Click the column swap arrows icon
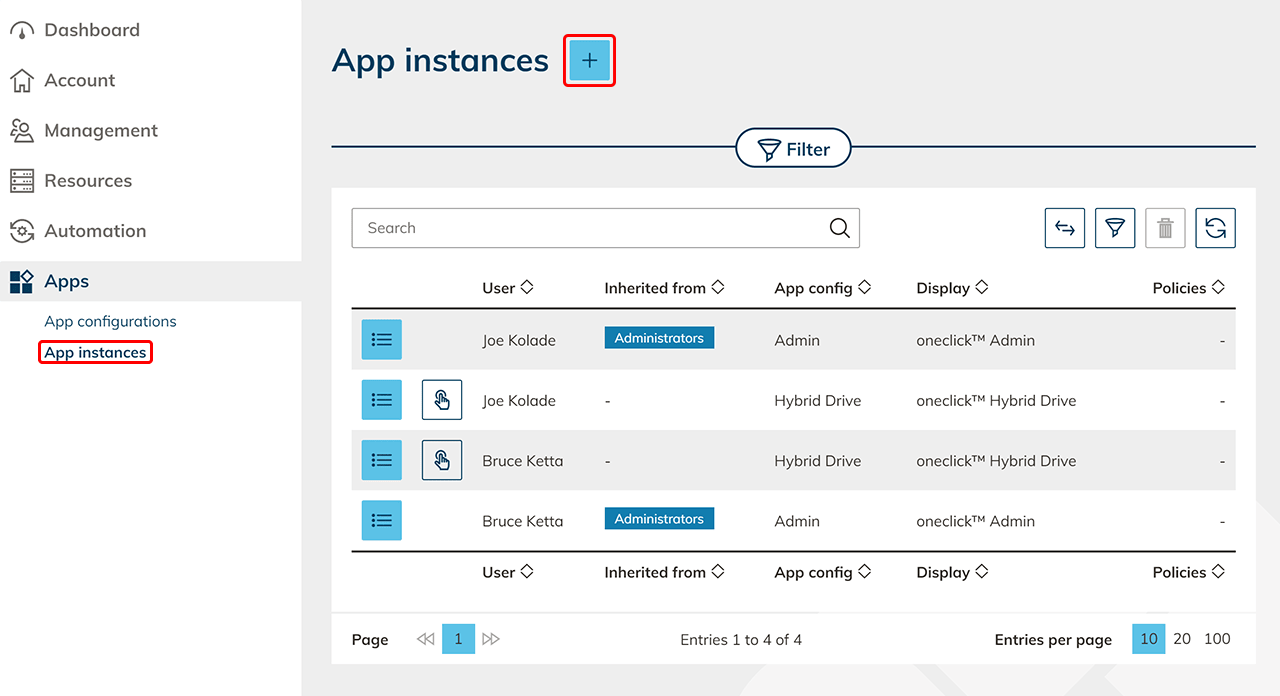This screenshot has height=696, width=1280. coord(1065,228)
